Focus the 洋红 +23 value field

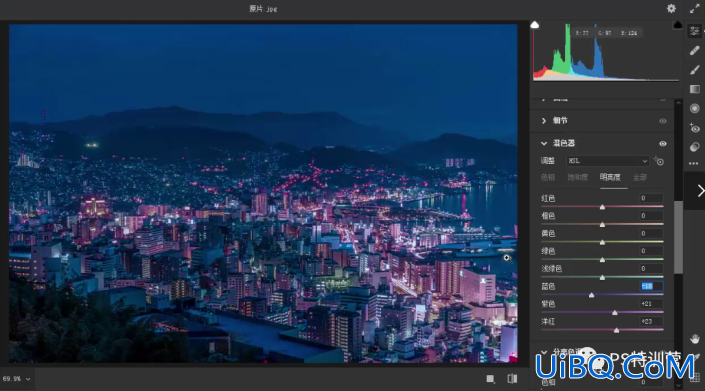coord(651,321)
